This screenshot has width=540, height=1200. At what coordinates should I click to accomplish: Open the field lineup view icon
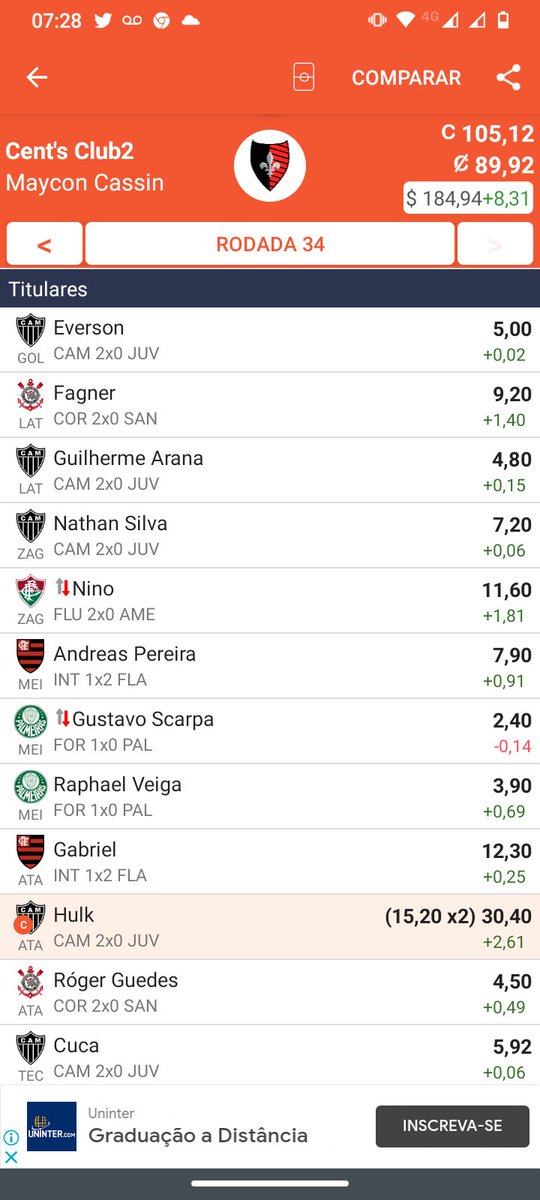coord(303,78)
